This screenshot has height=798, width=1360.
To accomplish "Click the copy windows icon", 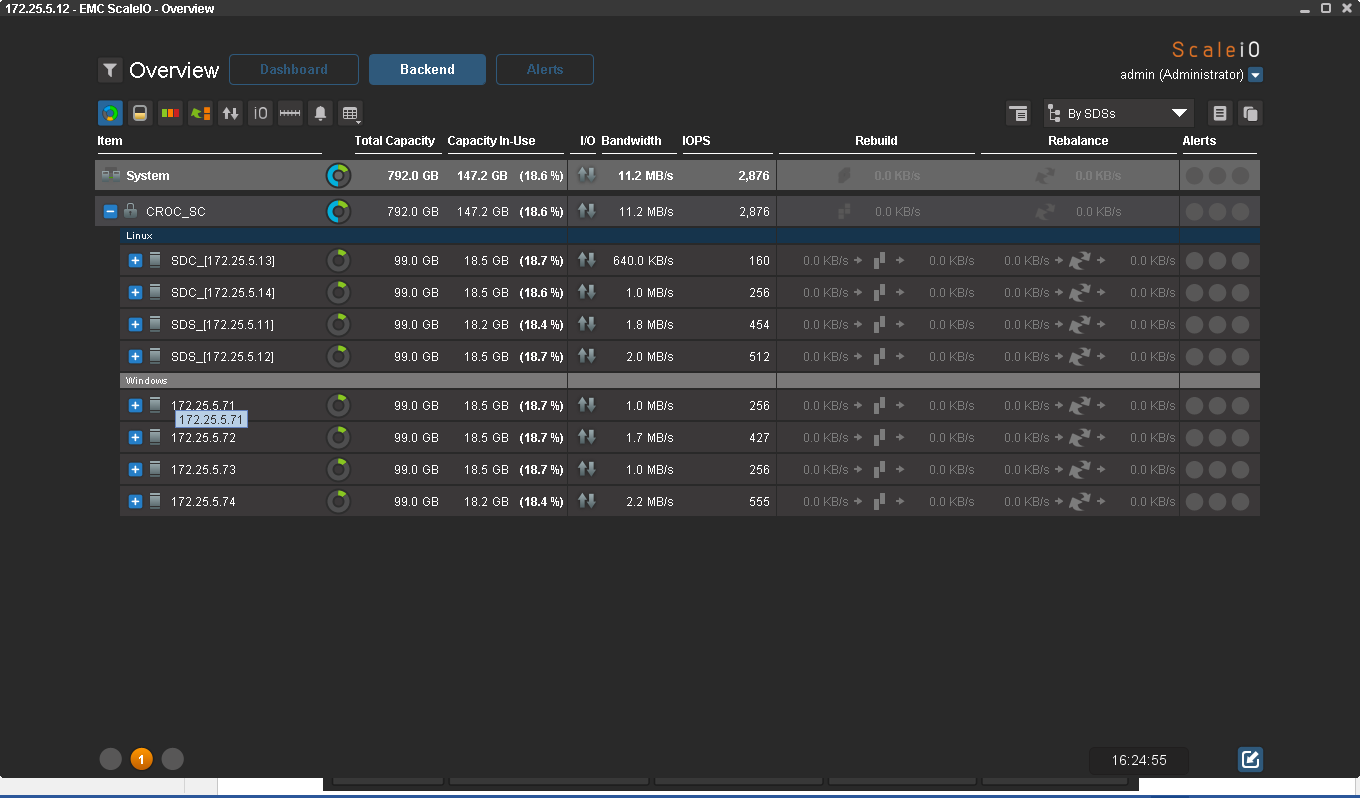I will point(1250,113).
